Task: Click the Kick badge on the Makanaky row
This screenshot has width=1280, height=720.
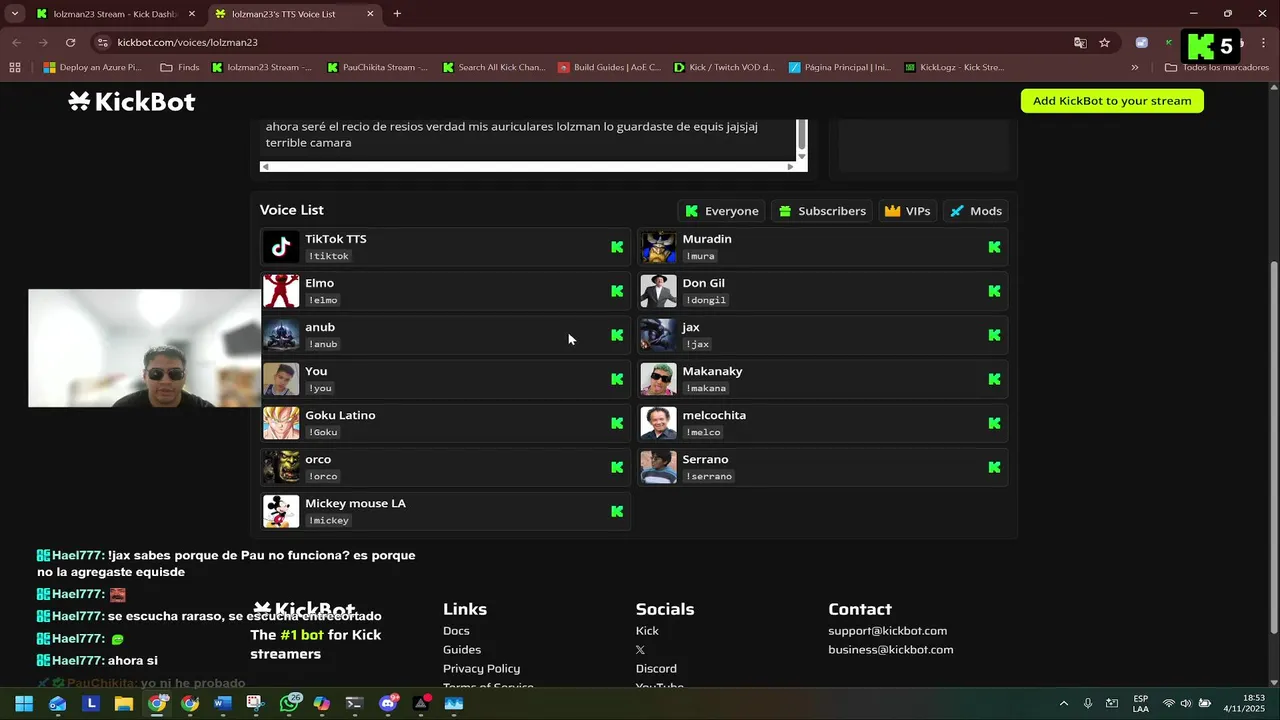Action: pos(994,379)
